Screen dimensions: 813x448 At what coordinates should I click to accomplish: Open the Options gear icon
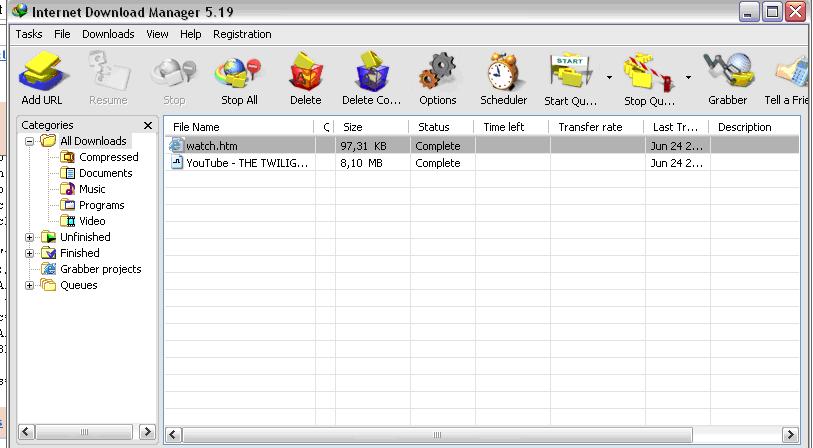[438, 71]
